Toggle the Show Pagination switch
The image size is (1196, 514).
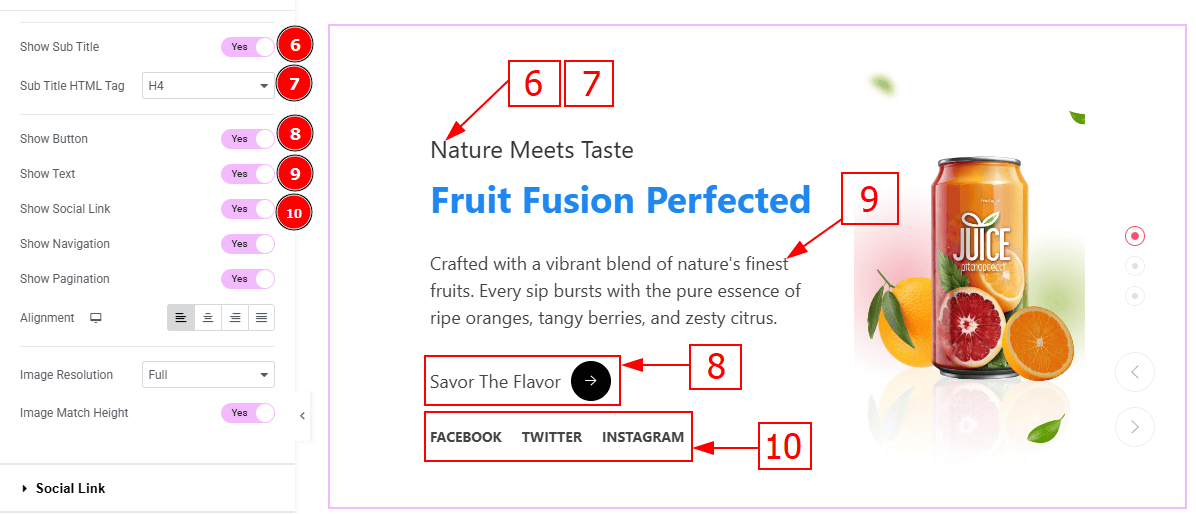click(x=248, y=278)
